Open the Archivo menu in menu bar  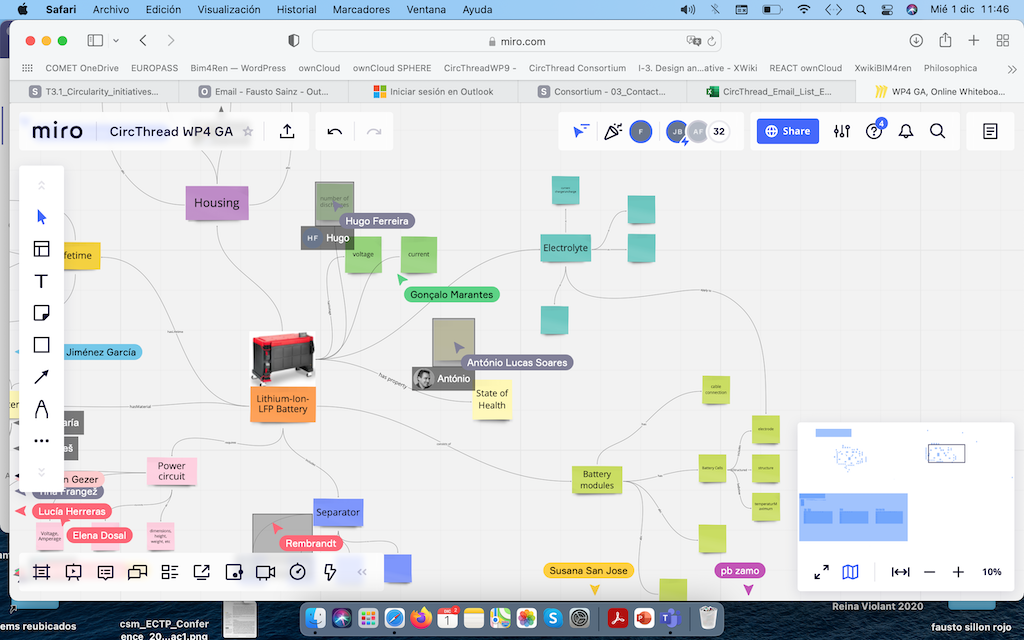click(111, 10)
